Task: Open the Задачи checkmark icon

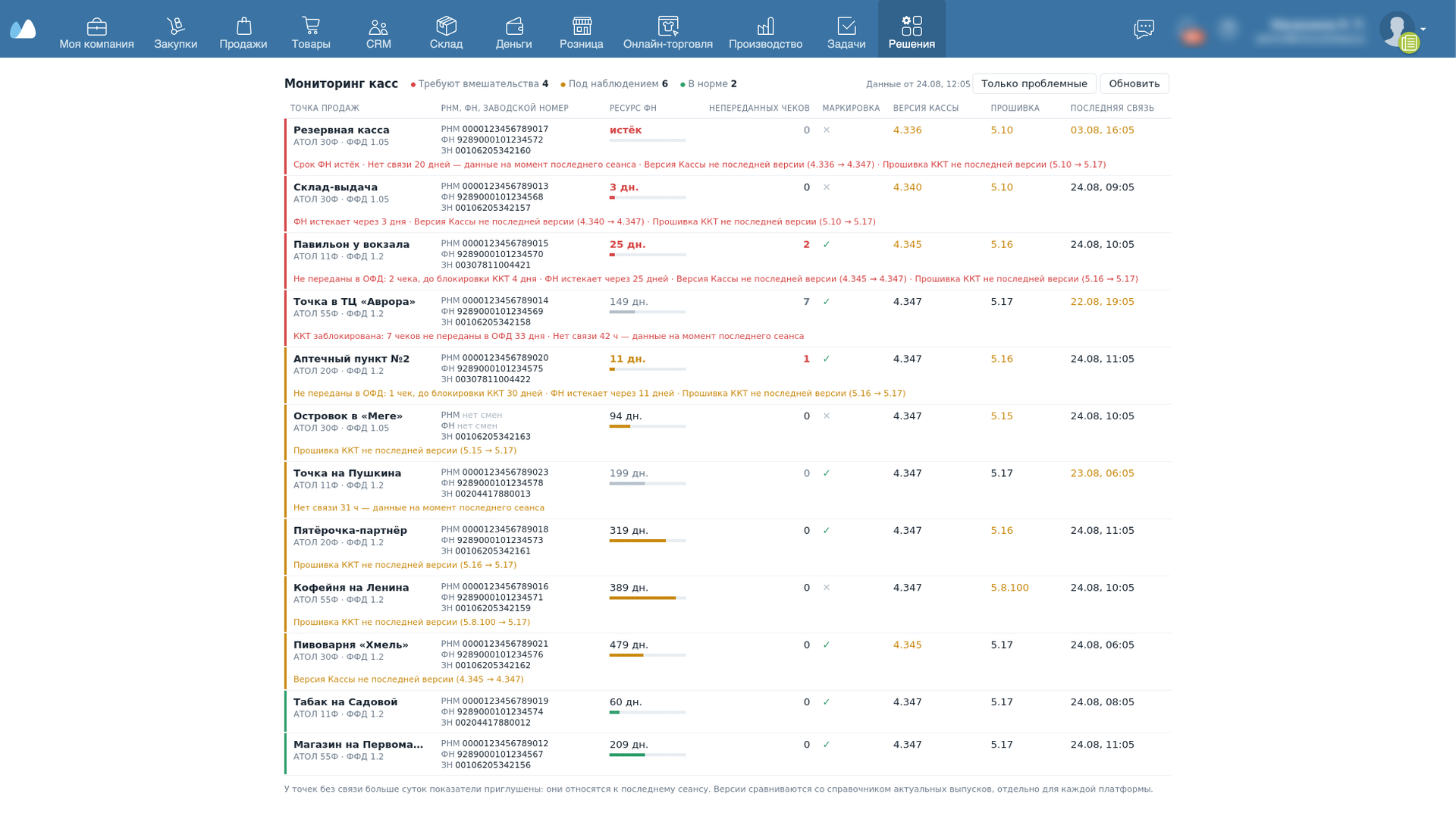Action: coord(846,27)
